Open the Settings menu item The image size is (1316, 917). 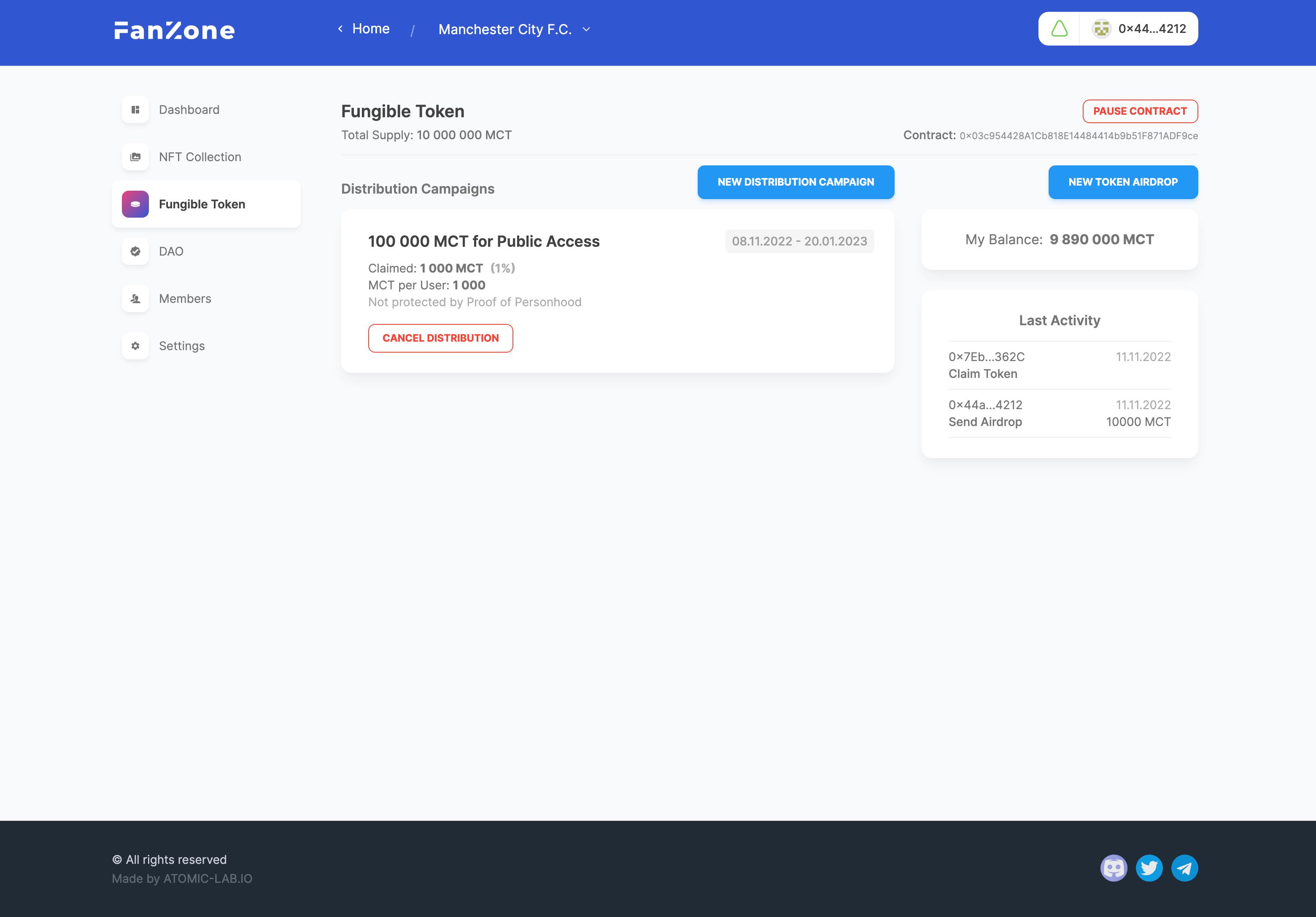[x=206, y=346]
